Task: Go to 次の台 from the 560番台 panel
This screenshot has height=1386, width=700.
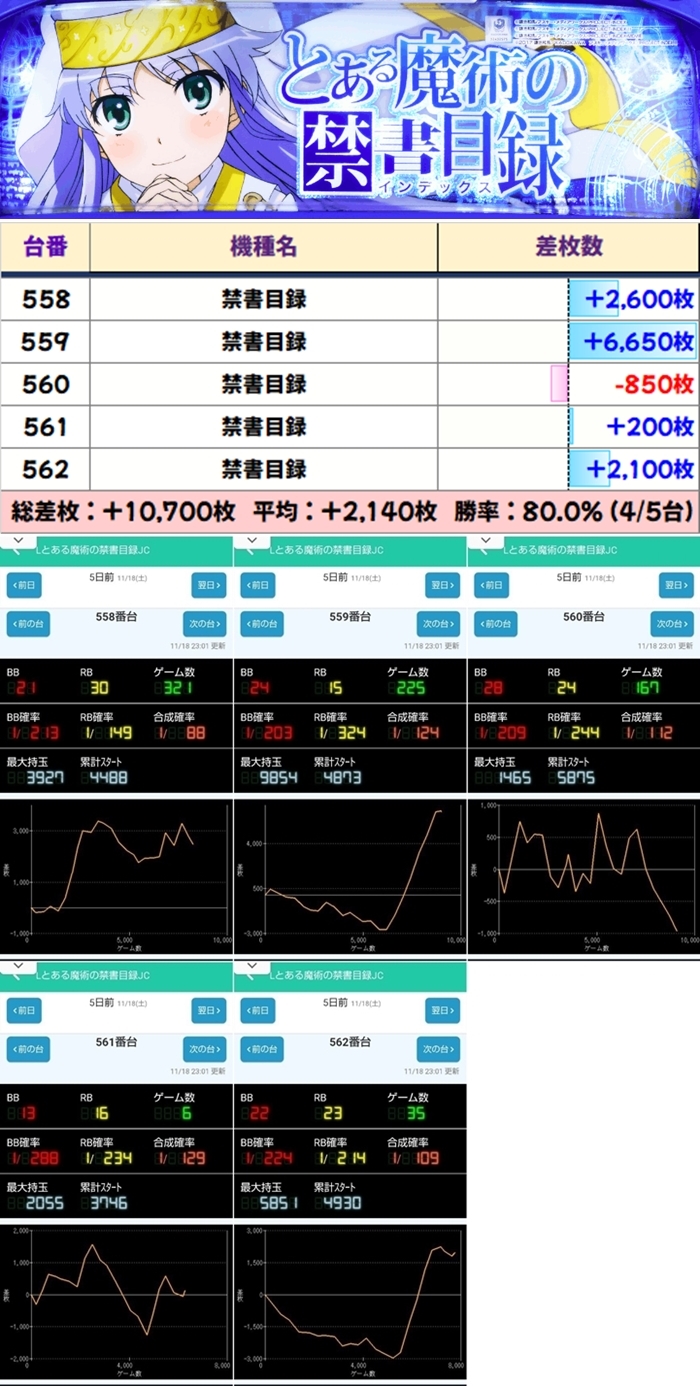Action: [x=671, y=624]
